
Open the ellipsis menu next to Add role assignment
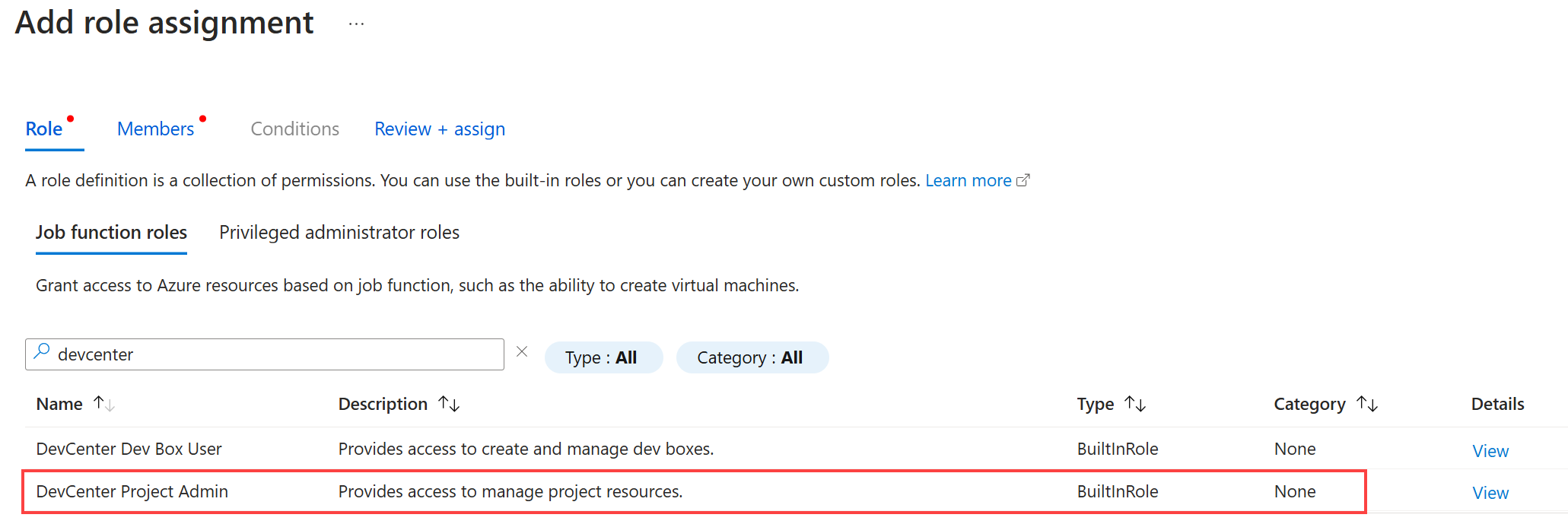coord(356,24)
